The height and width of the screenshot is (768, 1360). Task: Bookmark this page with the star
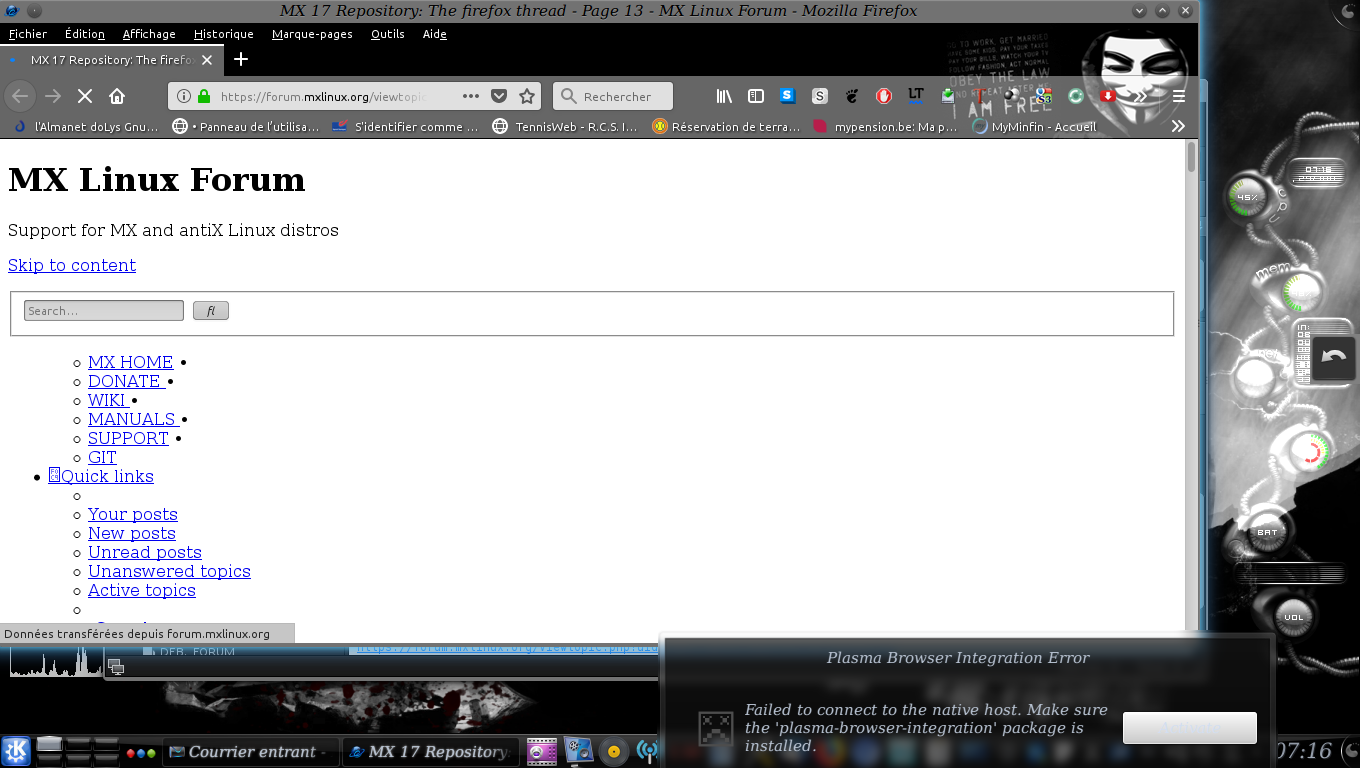pyautogui.click(x=527, y=96)
